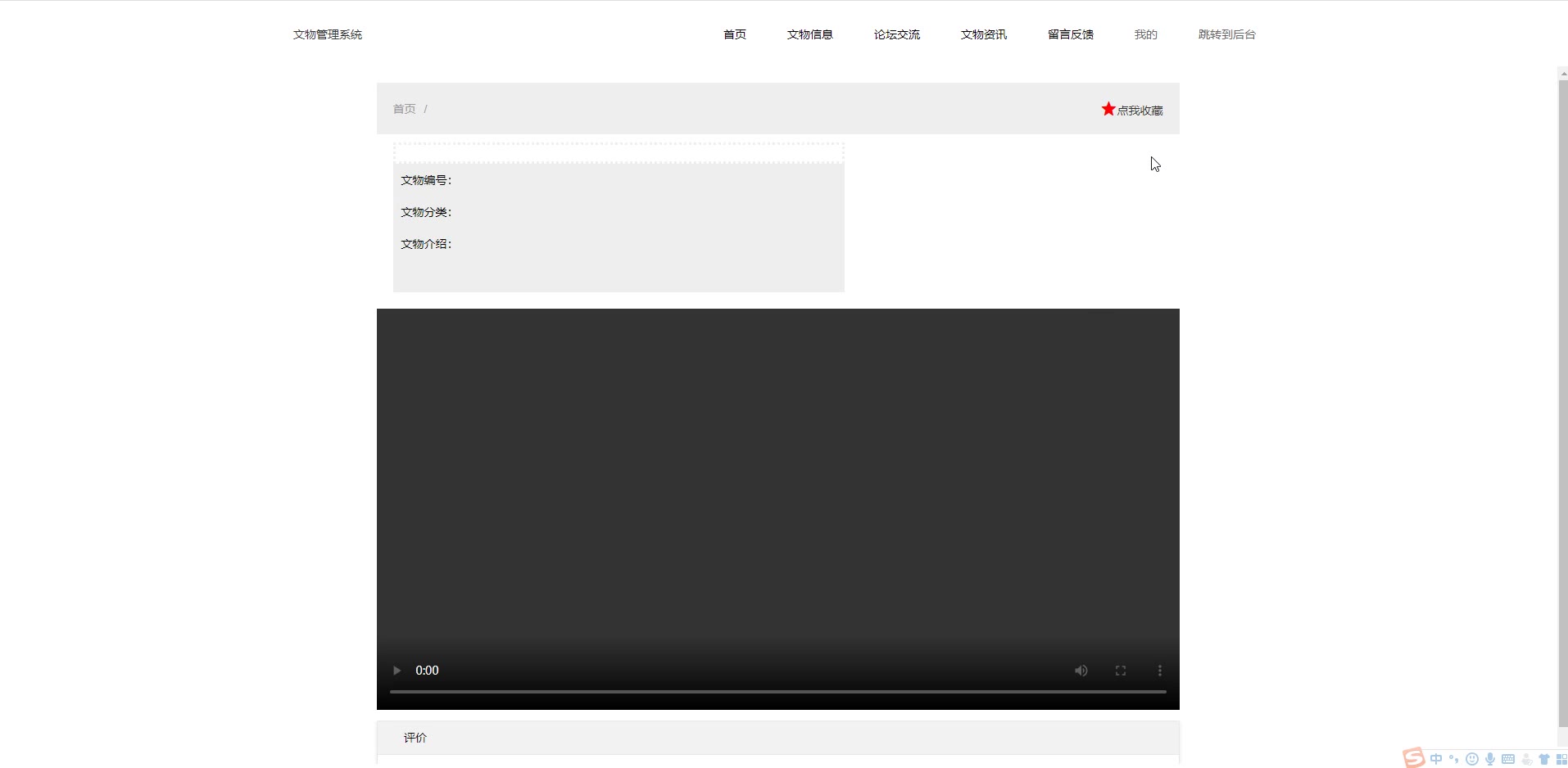
Task: Open the 文物信息 menu item
Action: (810, 34)
